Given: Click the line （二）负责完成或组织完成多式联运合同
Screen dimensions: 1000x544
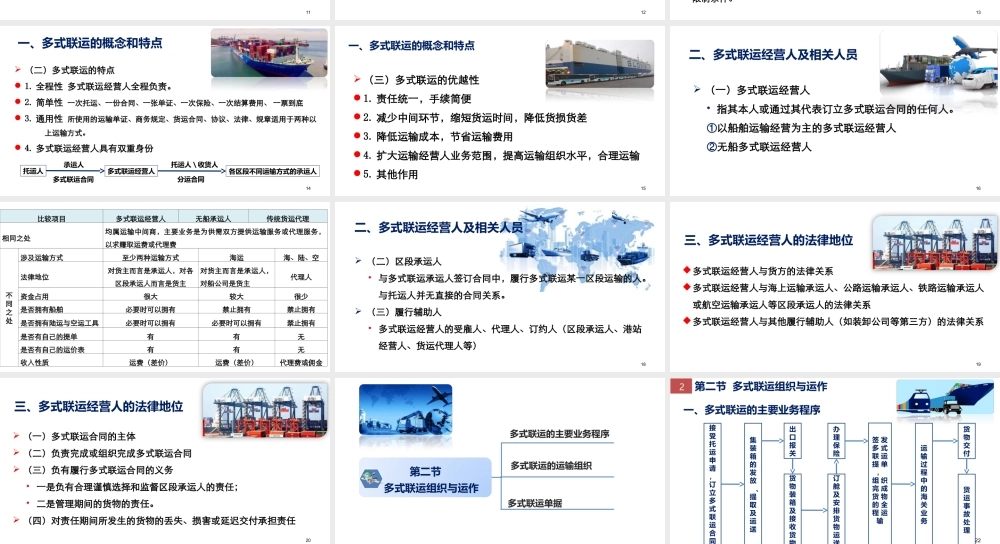Looking at the screenshot, I should pos(109,453).
